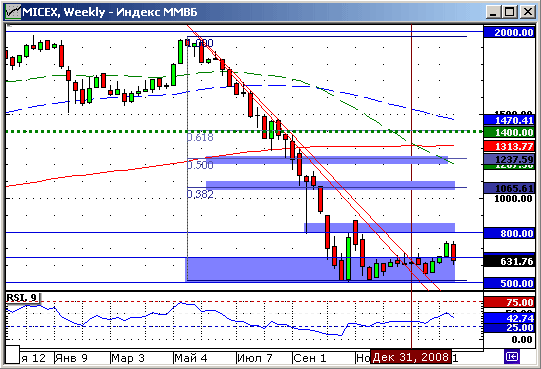541x369 pixels.
Task: Click the small empty box at bottom-left corner
Action: pyautogui.click(x=12, y=355)
